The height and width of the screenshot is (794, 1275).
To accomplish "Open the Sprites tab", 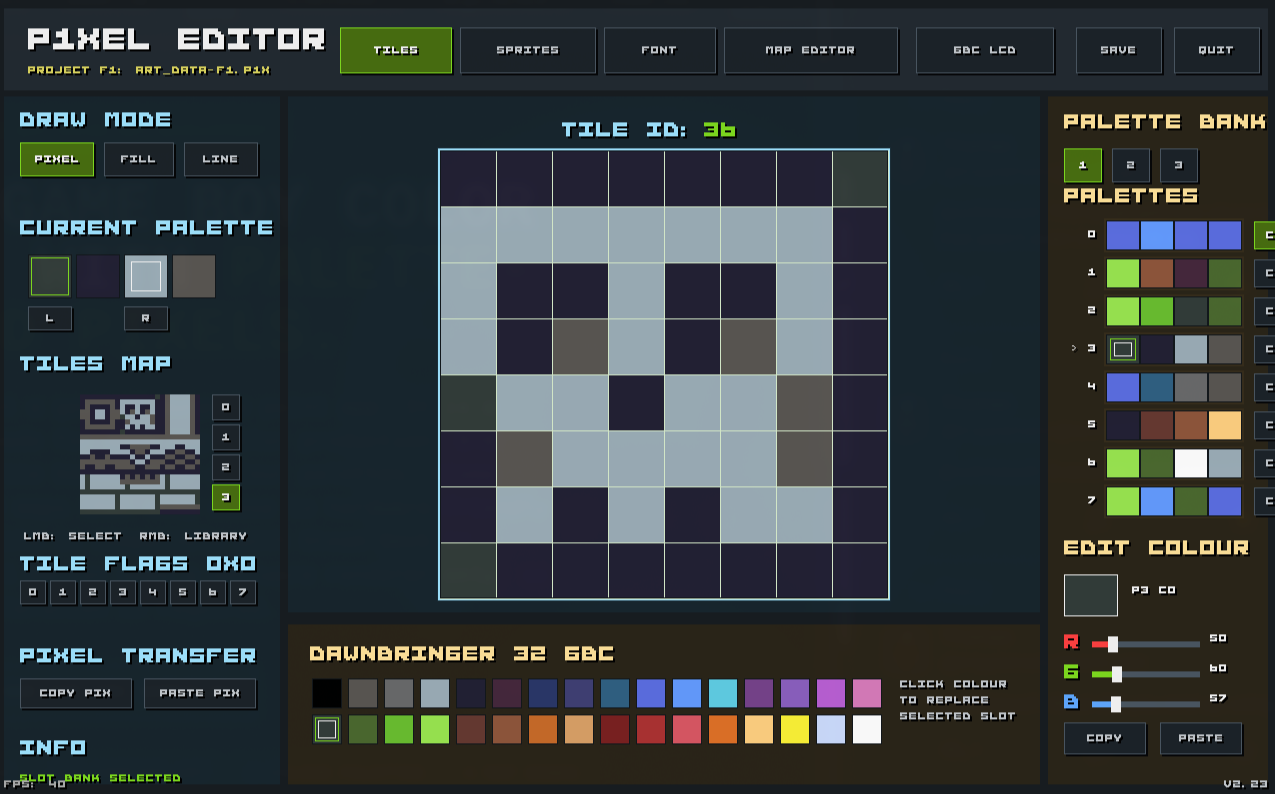I will pyautogui.click(x=528, y=50).
